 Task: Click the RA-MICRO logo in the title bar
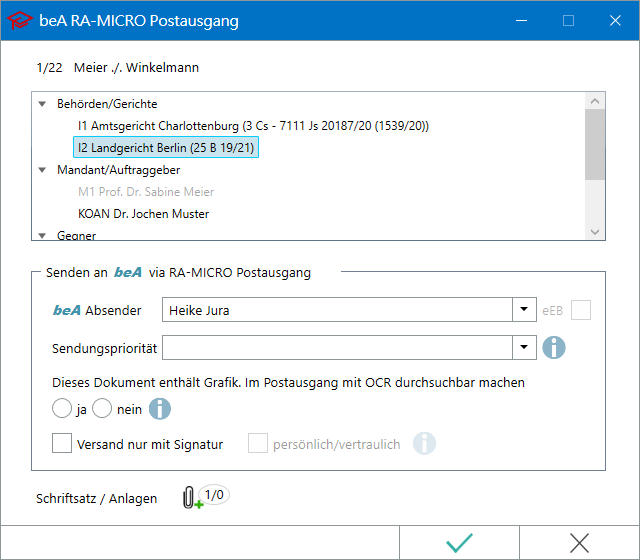[19, 20]
